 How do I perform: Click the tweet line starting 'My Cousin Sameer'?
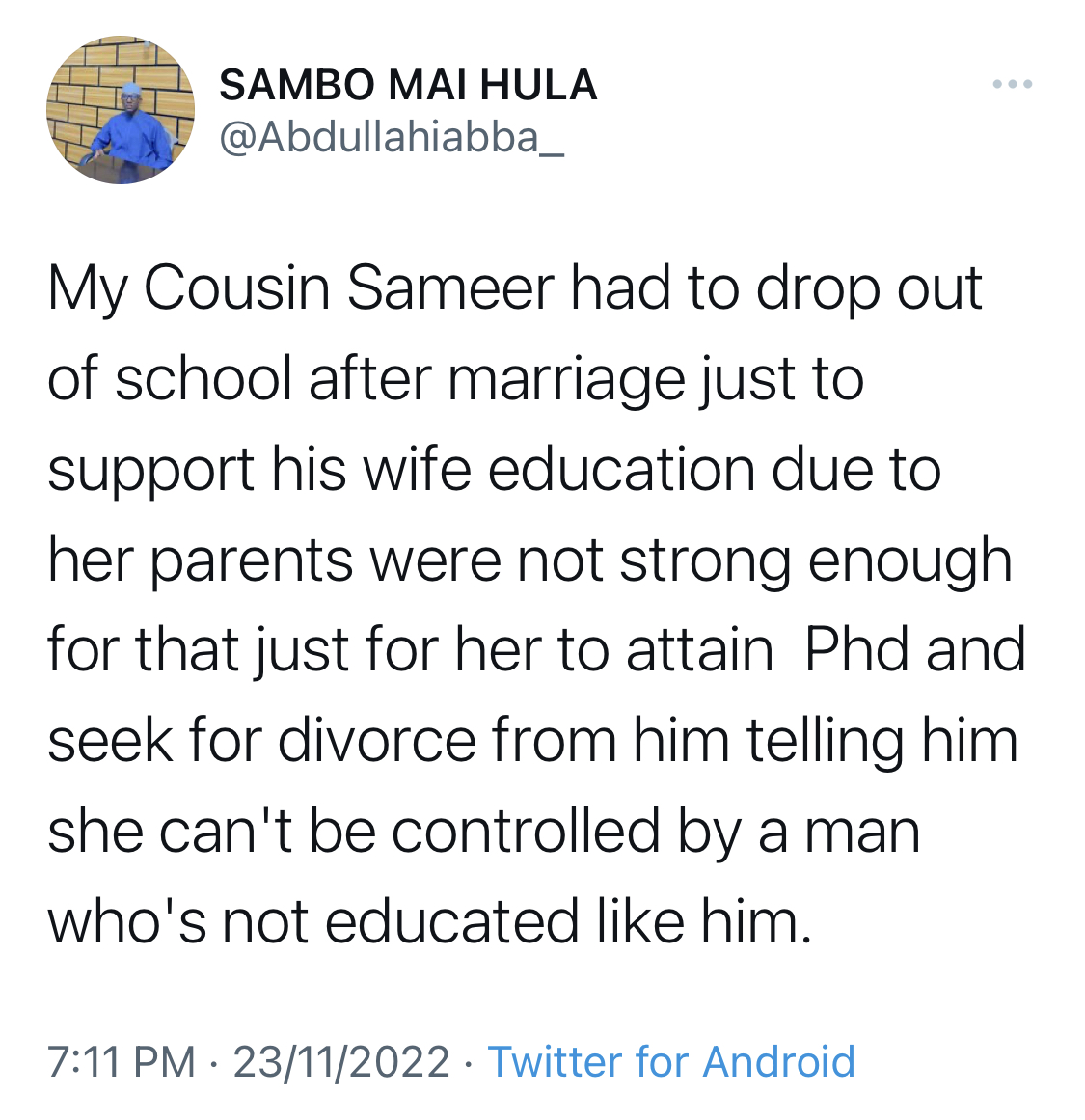pyautogui.click(x=514, y=290)
